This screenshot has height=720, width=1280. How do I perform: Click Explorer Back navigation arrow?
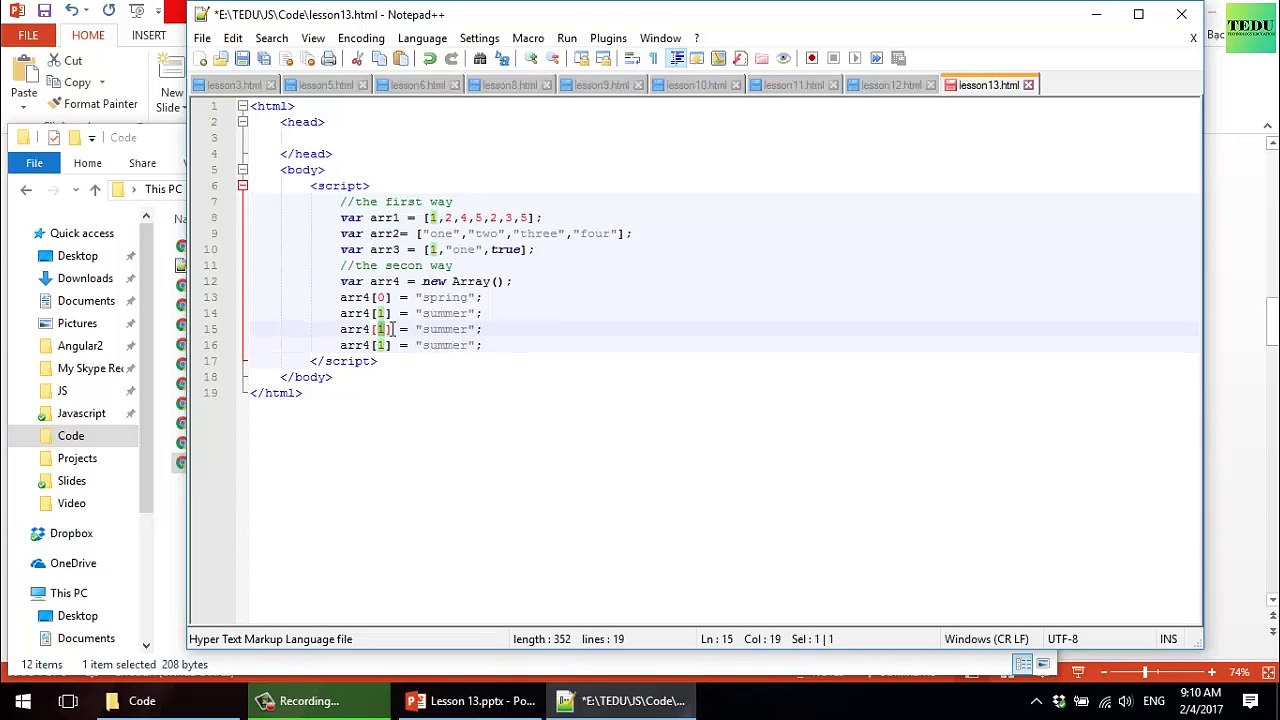(x=26, y=190)
